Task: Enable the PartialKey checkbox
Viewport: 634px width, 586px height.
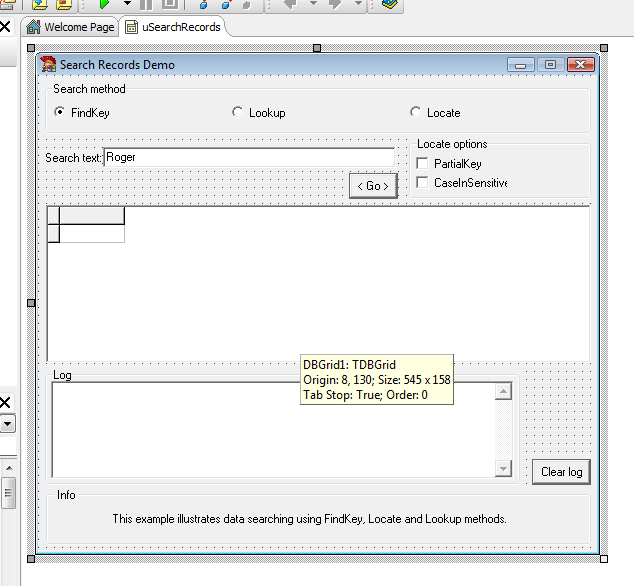Action: pyautogui.click(x=422, y=163)
